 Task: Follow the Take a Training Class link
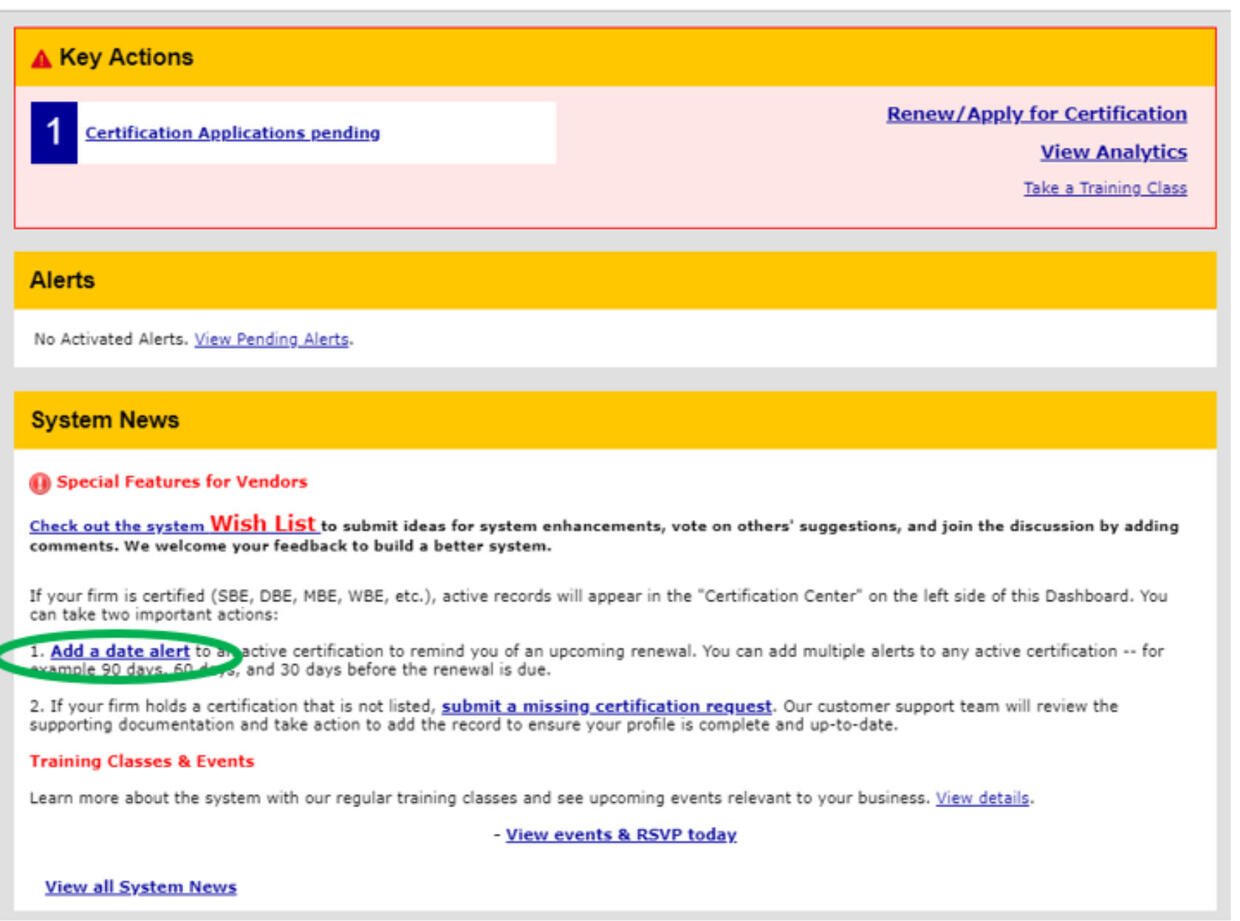1105,188
